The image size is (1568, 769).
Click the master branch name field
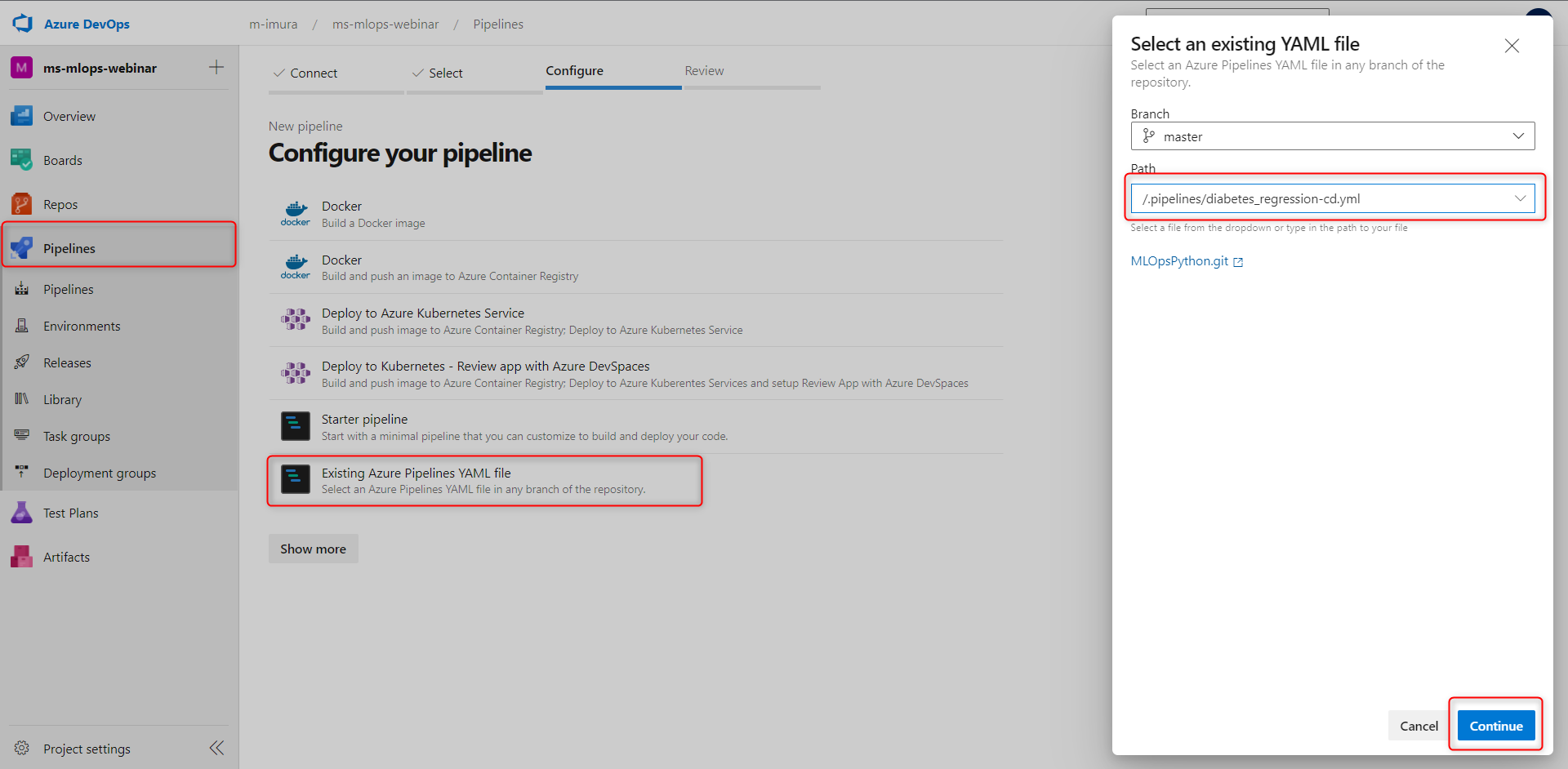[1333, 136]
